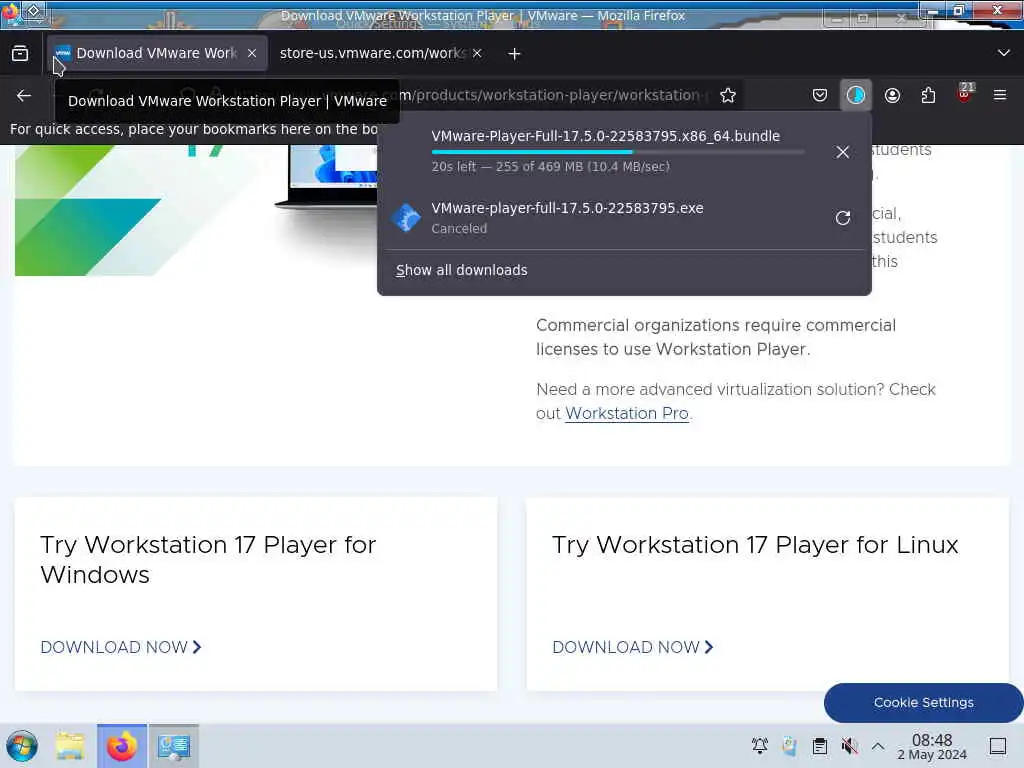Expand hidden system tray icons
Image resolution: width=1024 pixels, height=768 pixels.
(x=878, y=746)
